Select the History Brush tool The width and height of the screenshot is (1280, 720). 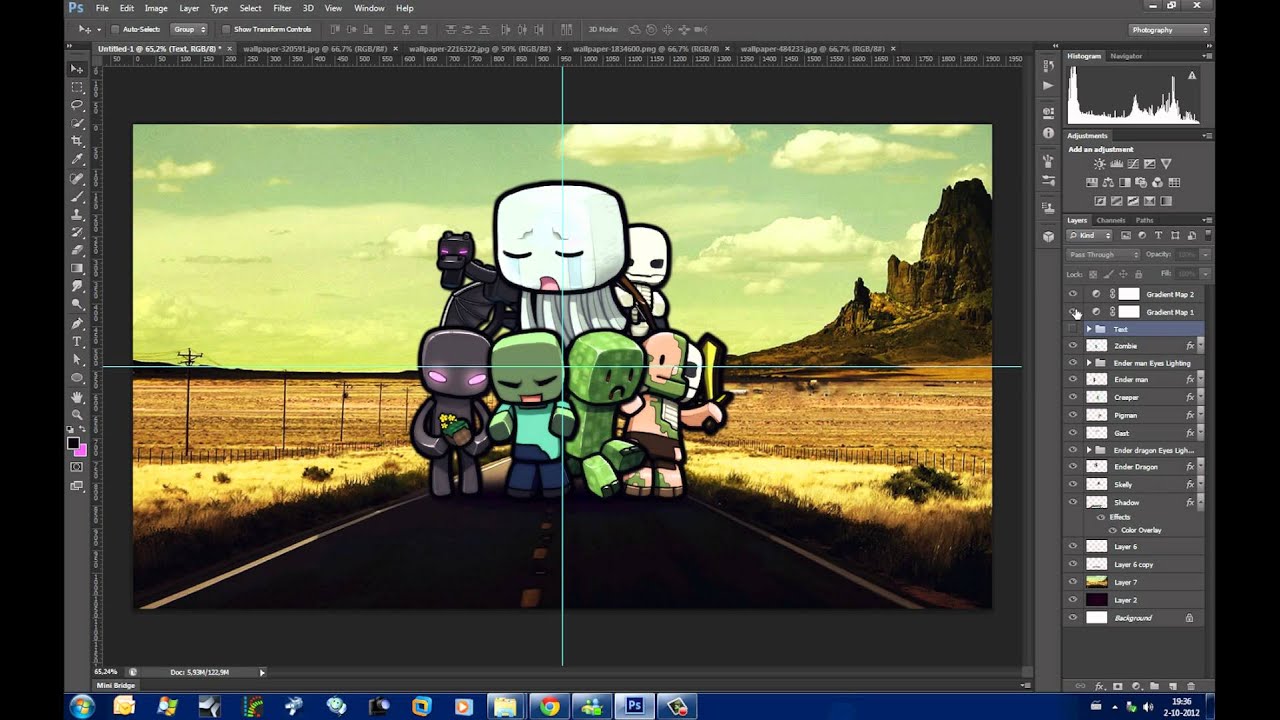coord(77,232)
